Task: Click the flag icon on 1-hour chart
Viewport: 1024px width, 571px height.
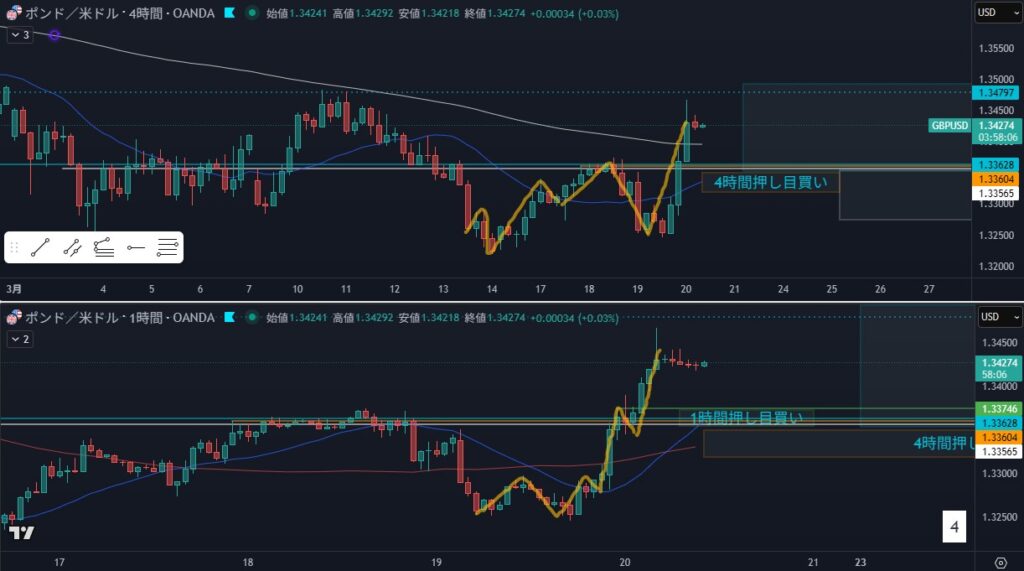Action: coord(230,318)
